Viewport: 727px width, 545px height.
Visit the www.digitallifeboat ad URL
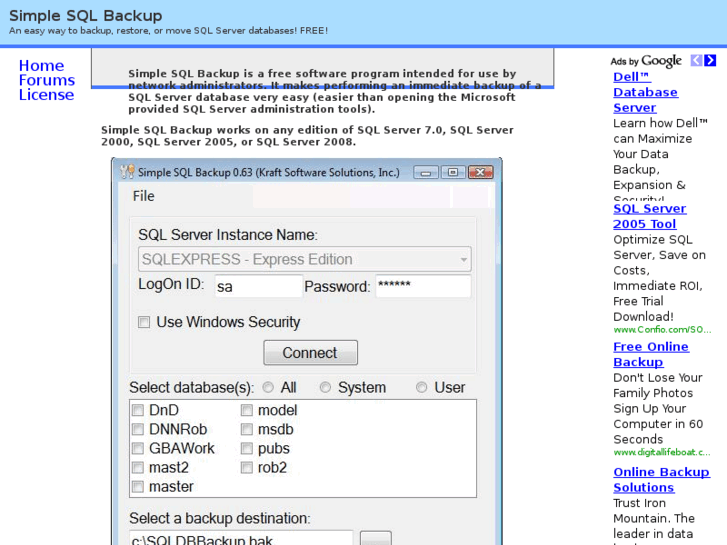pos(662,452)
